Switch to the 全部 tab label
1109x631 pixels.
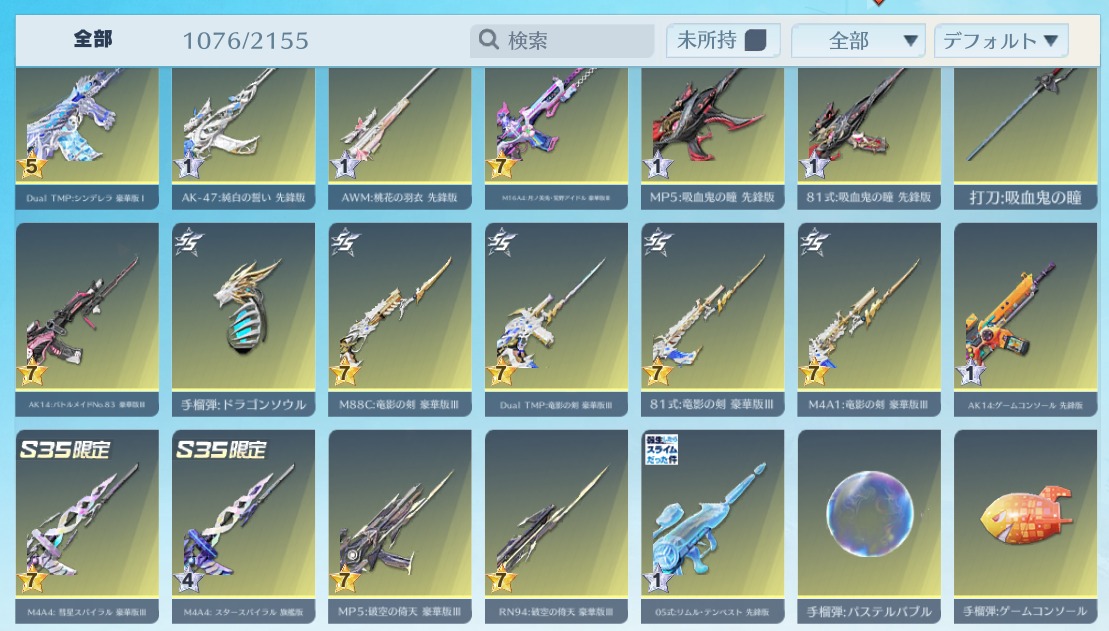(93, 40)
